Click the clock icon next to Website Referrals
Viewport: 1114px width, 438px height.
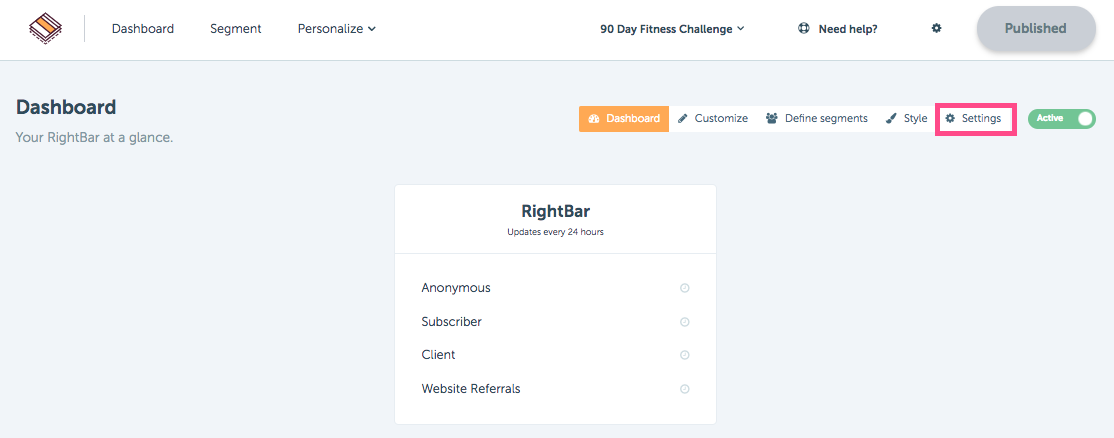pyautogui.click(x=685, y=389)
